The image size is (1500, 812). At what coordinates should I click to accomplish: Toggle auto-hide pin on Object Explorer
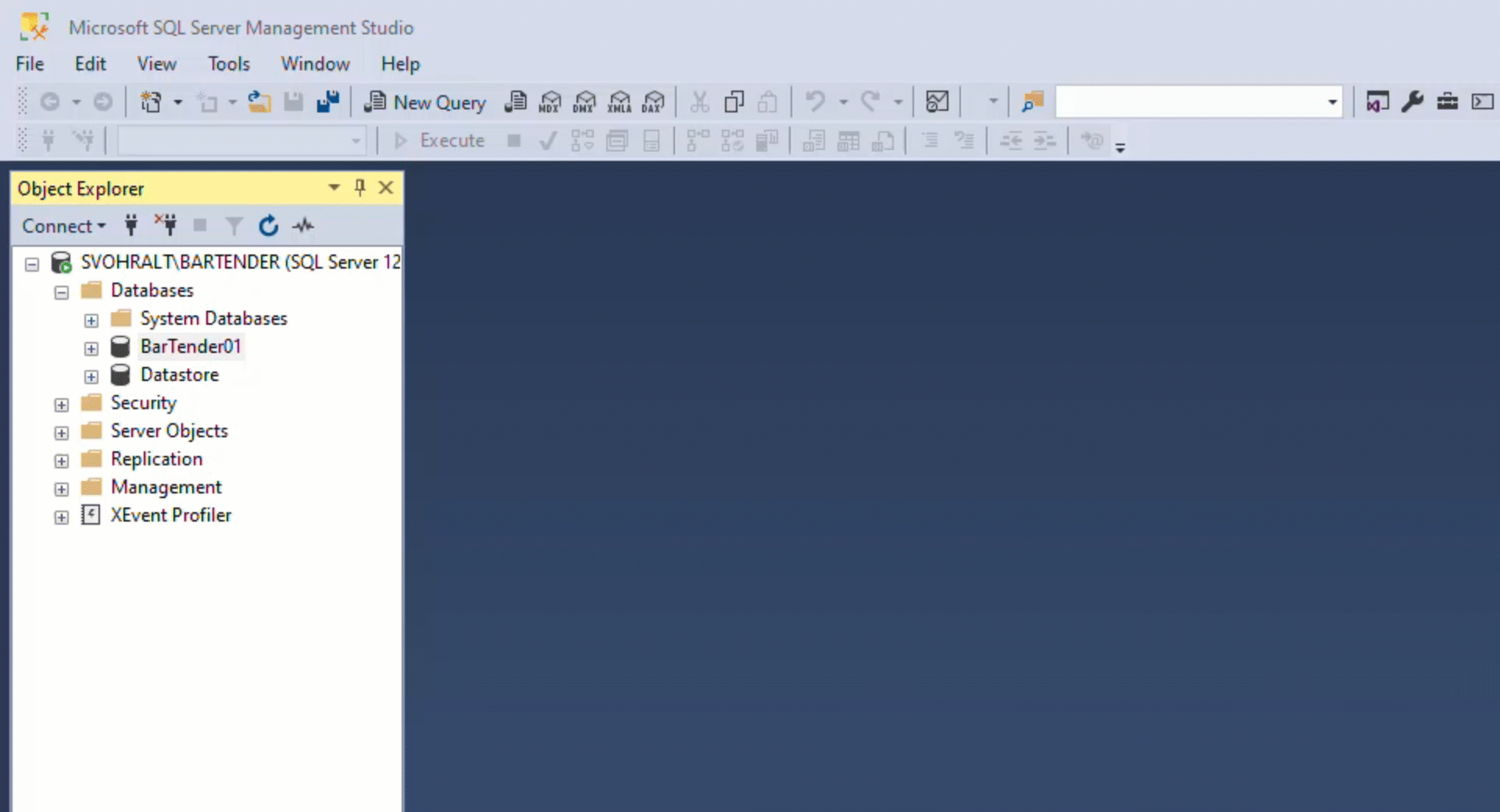[359, 187]
